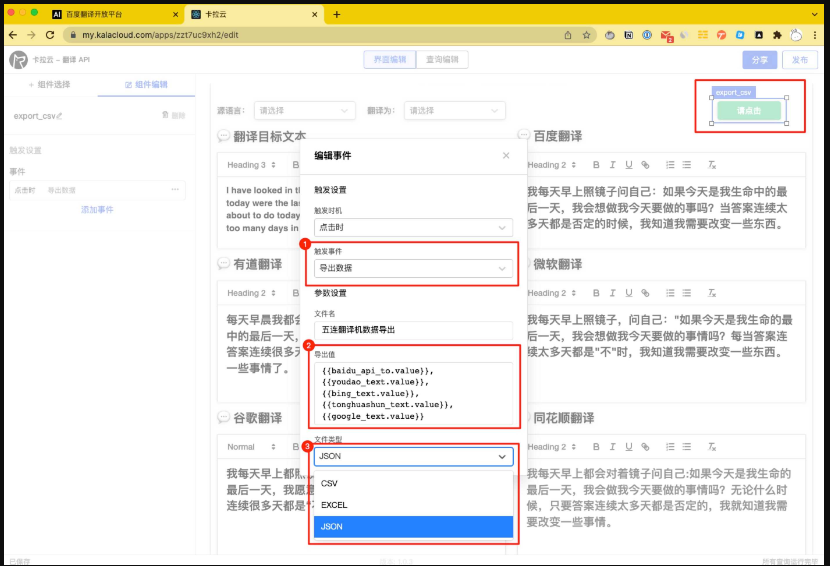This screenshot has width=830, height=566.
Task: Open the 源语言 dropdown
Action: tap(304, 110)
